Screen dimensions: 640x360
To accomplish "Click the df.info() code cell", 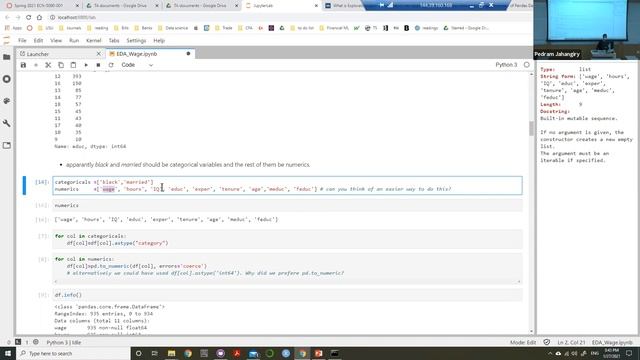I will coord(287,295).
